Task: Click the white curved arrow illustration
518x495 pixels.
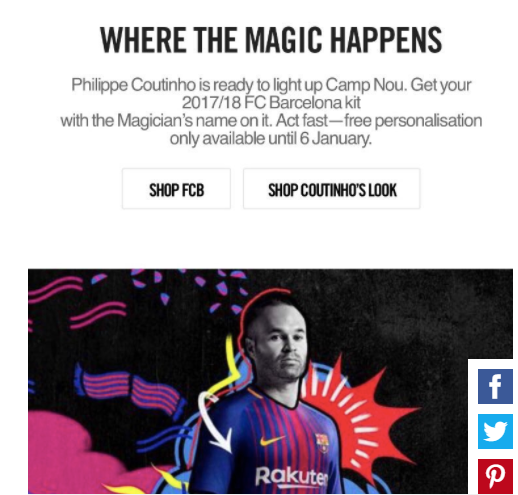Action: tap(213, 423)
